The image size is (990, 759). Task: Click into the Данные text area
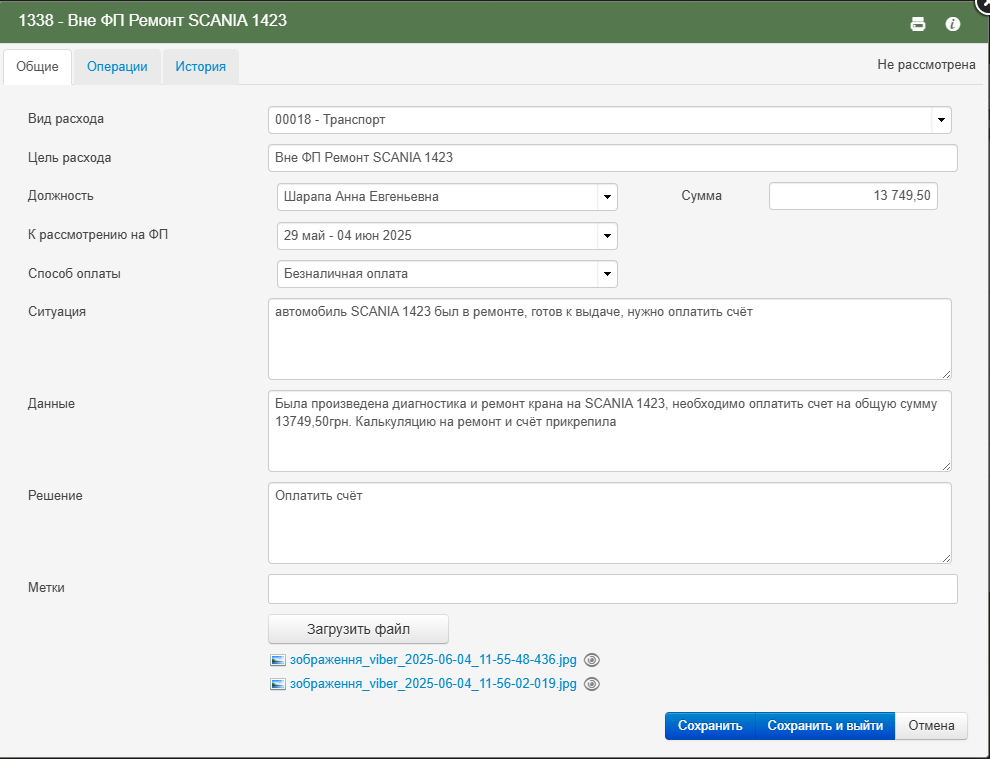pyautogui.click(x=609, y=431)
